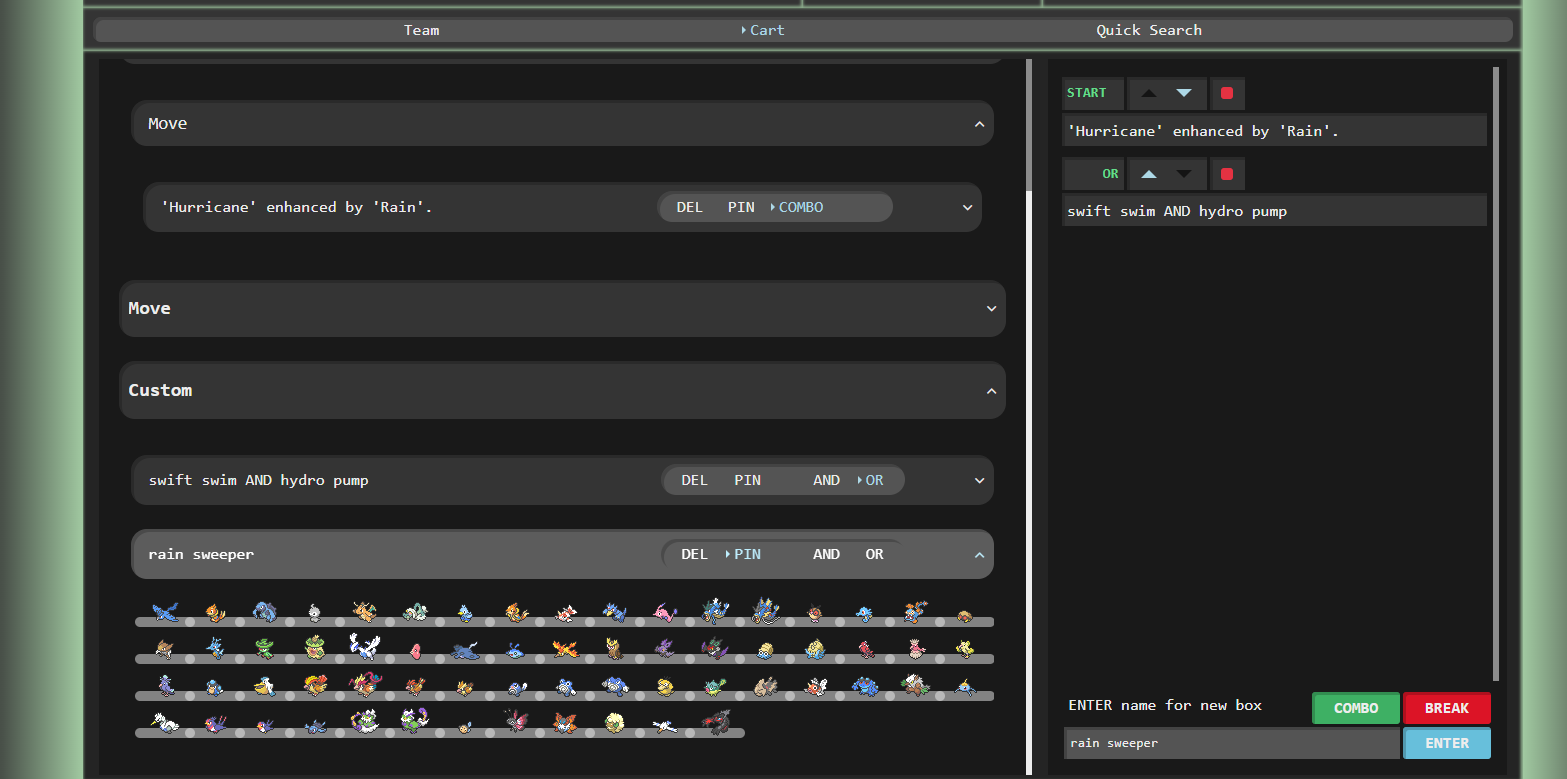Screen dimensions: 1567x779
Task: Set AND on rain sweeper row
Action: click(x=826, y=554)
